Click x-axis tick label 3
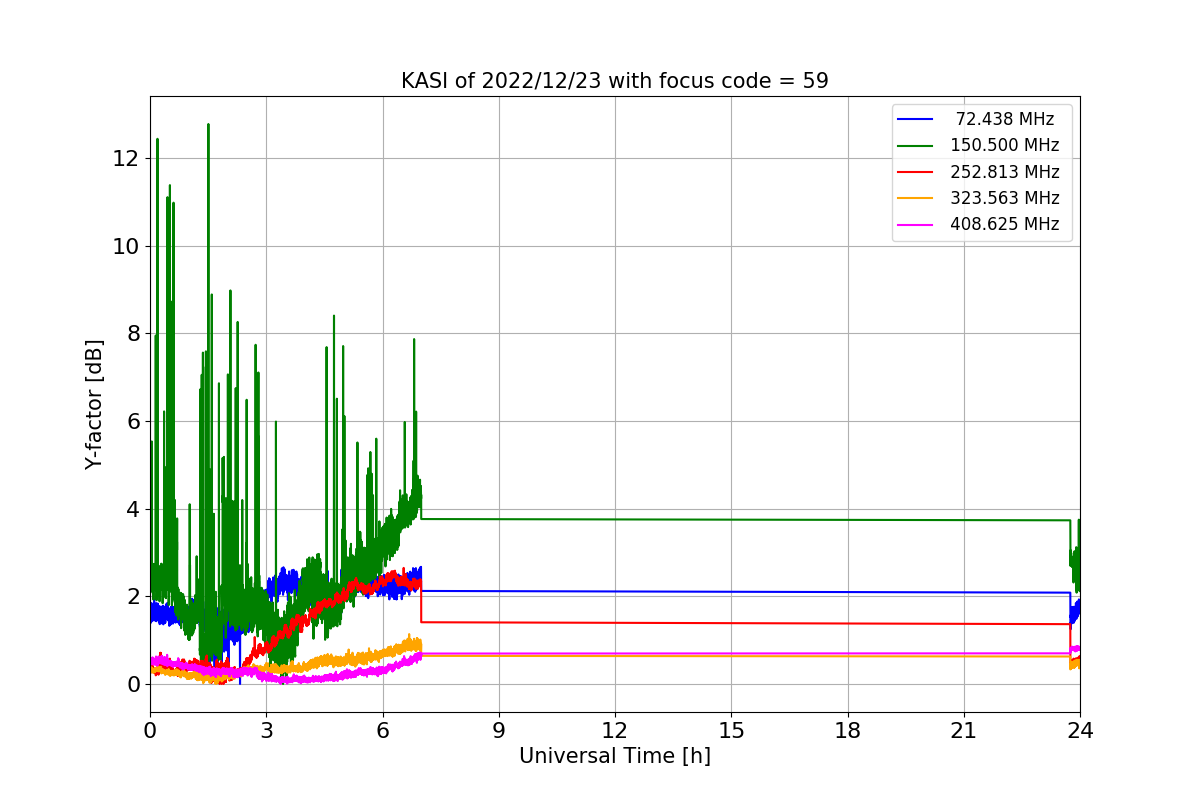Image resolution: width=1200 pixels, height=800 pixels. tap(266, 731)
